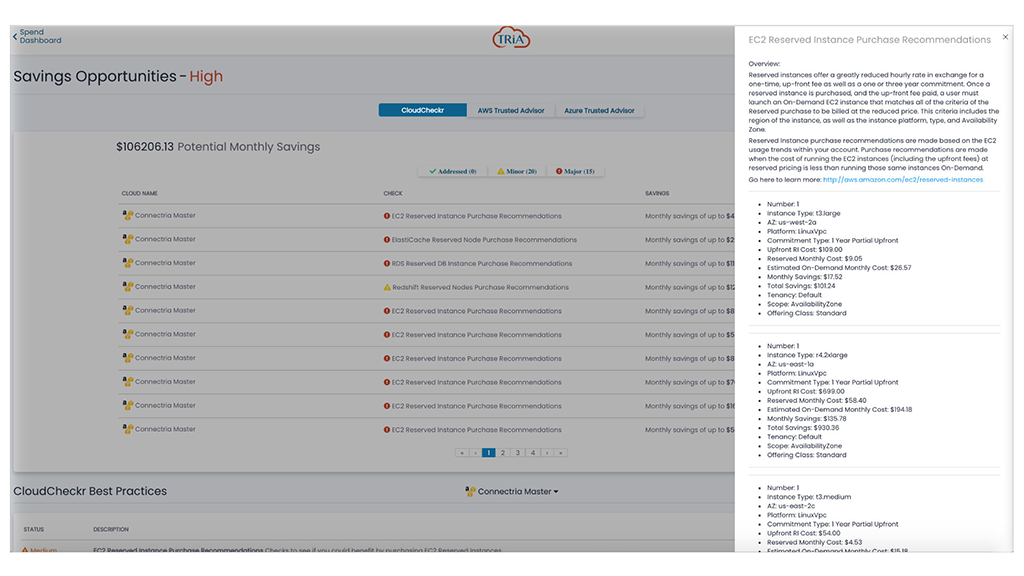
Task: Click the AWS cloud icon in Redshift row
Action: pos(127,286)
